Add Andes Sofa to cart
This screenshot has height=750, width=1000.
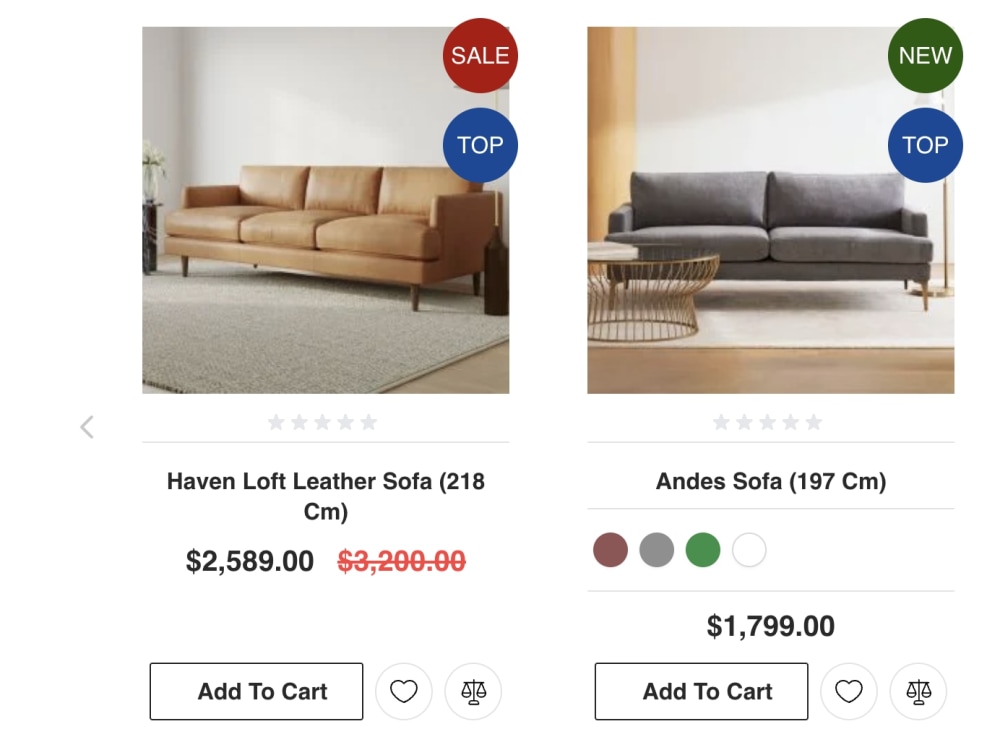[702, 691]
